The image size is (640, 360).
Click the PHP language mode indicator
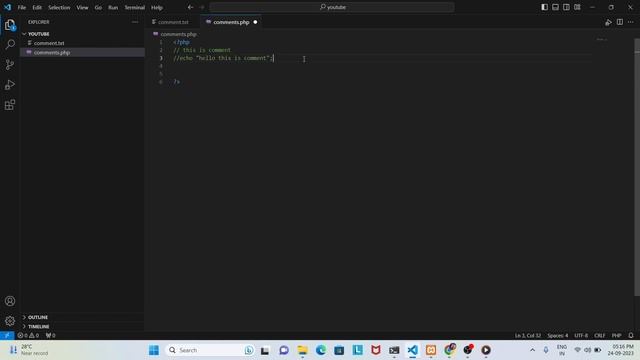click(616, 336)
